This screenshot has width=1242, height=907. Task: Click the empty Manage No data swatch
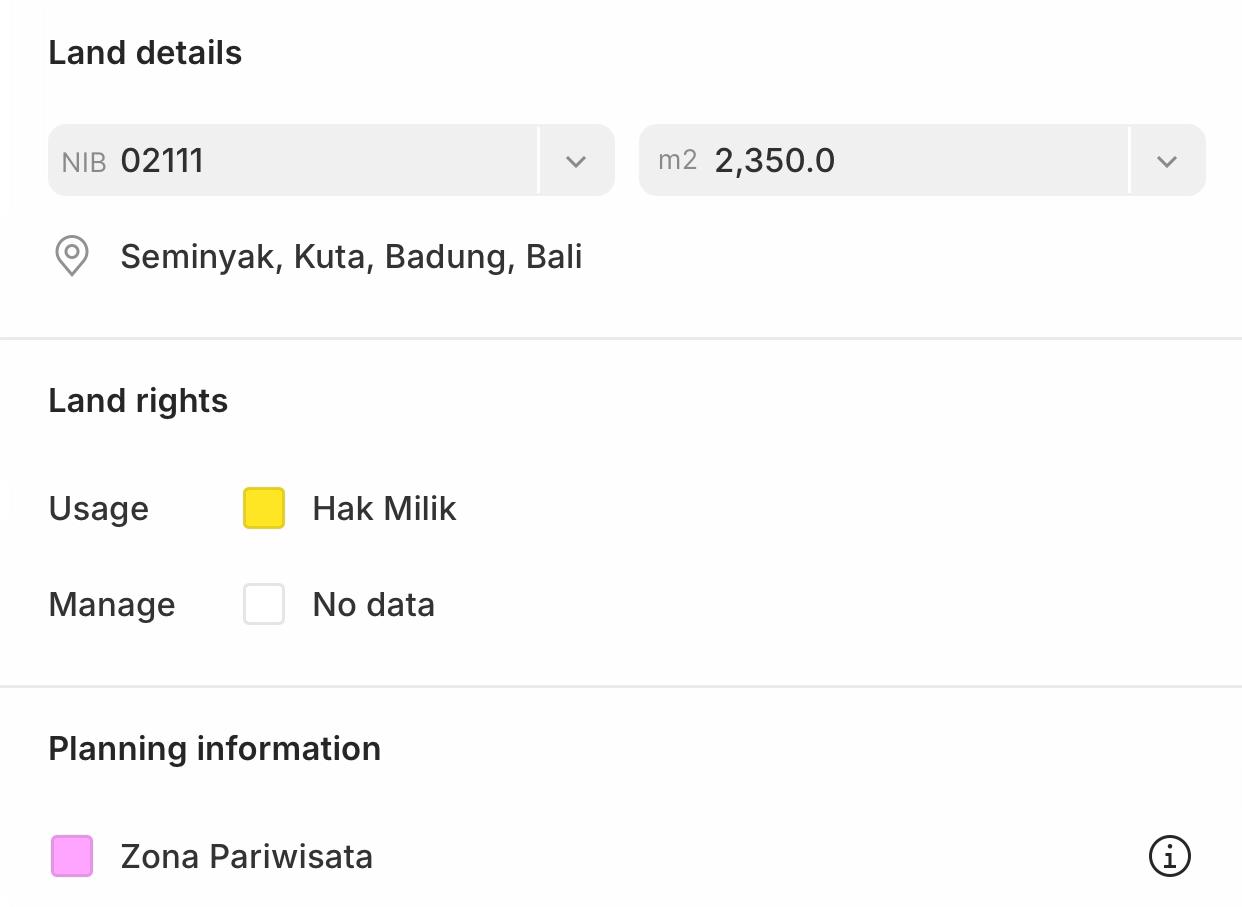tap(264, 604)
